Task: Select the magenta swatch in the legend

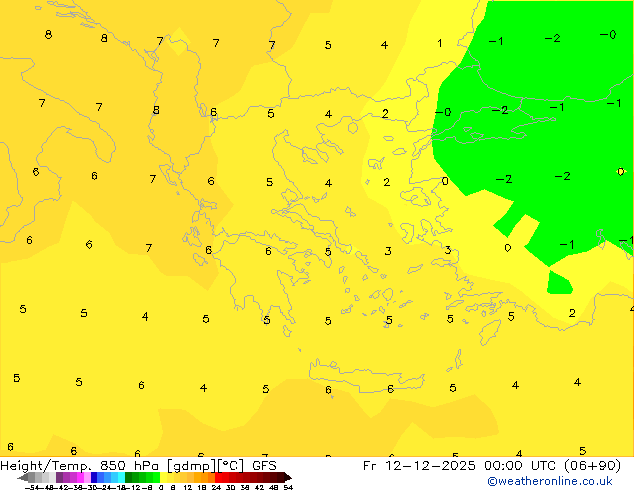Action: click(80, 477)
